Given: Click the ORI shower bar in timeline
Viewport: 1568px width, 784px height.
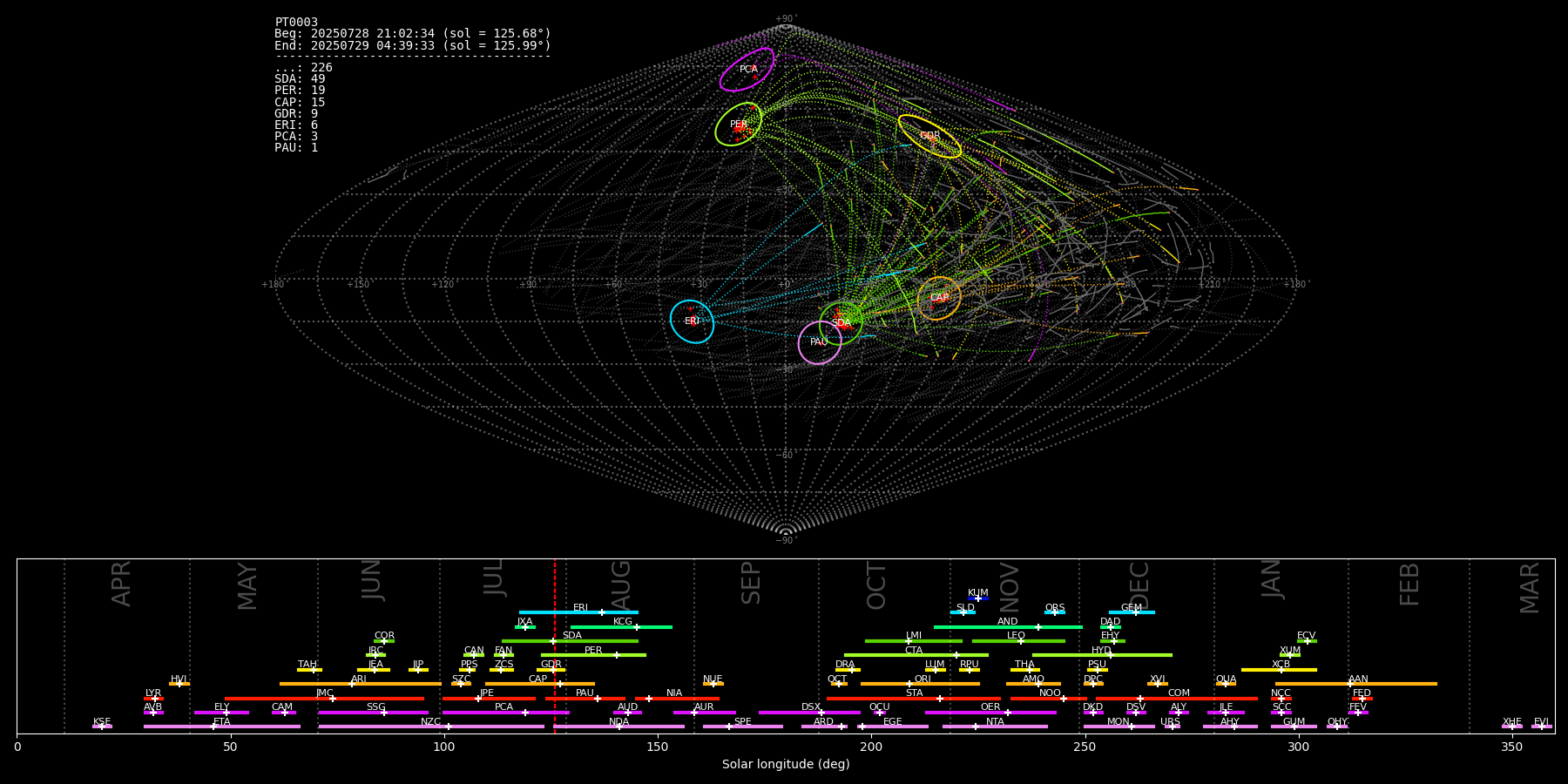Looking at the screenshot, I should coord(920,684).
